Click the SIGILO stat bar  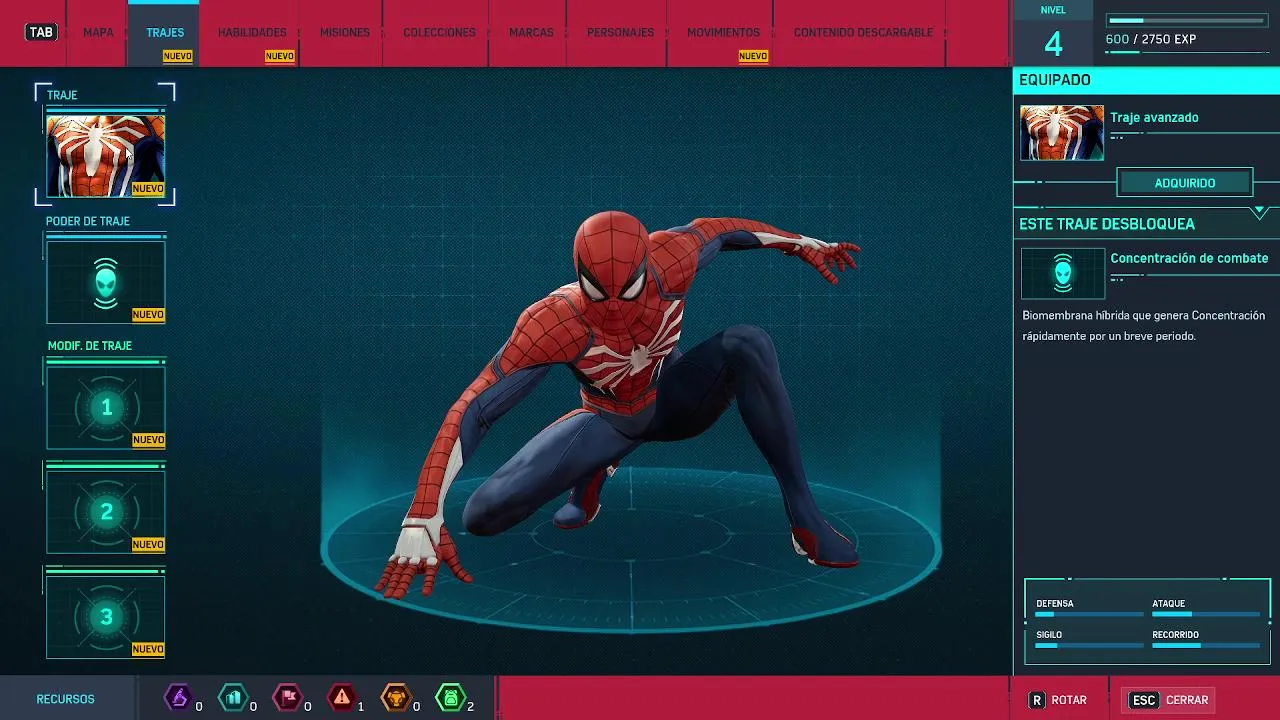(x=1089, y=645)
